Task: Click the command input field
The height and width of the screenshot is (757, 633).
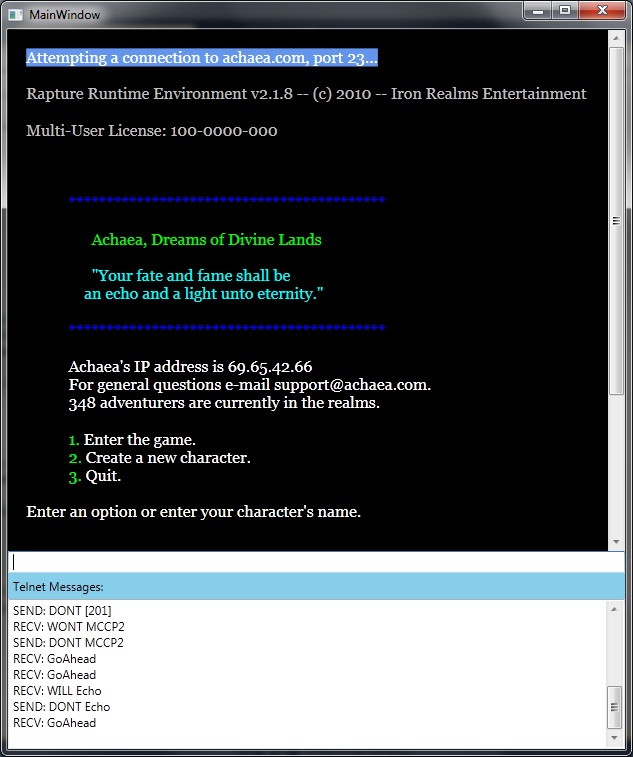Action: [x=316, y=562]
